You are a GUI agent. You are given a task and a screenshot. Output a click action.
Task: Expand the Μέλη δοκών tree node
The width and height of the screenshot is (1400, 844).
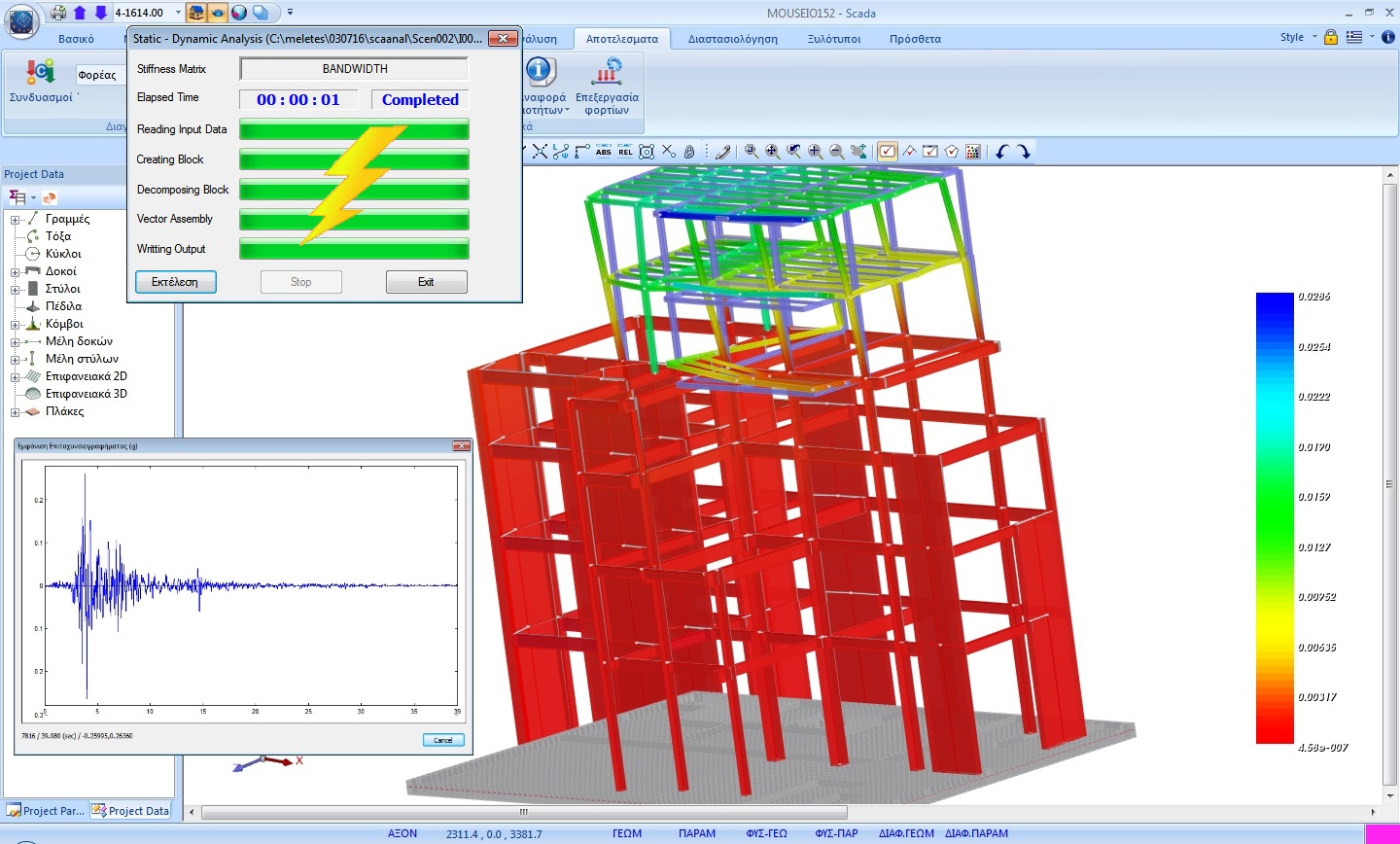point(15,342)
